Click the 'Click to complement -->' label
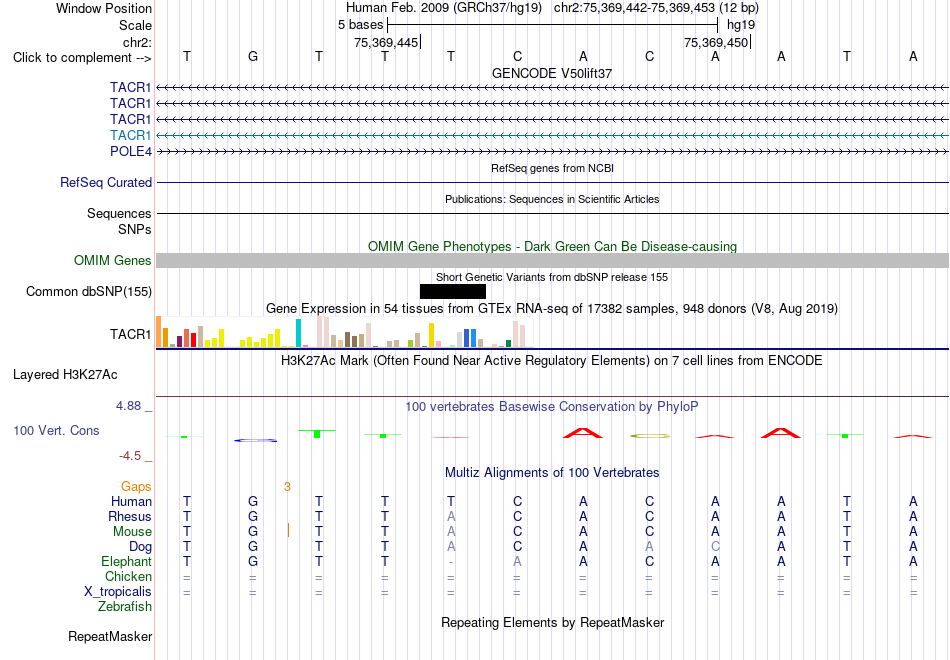Viewport: 950px width, 660px height. 82,58
